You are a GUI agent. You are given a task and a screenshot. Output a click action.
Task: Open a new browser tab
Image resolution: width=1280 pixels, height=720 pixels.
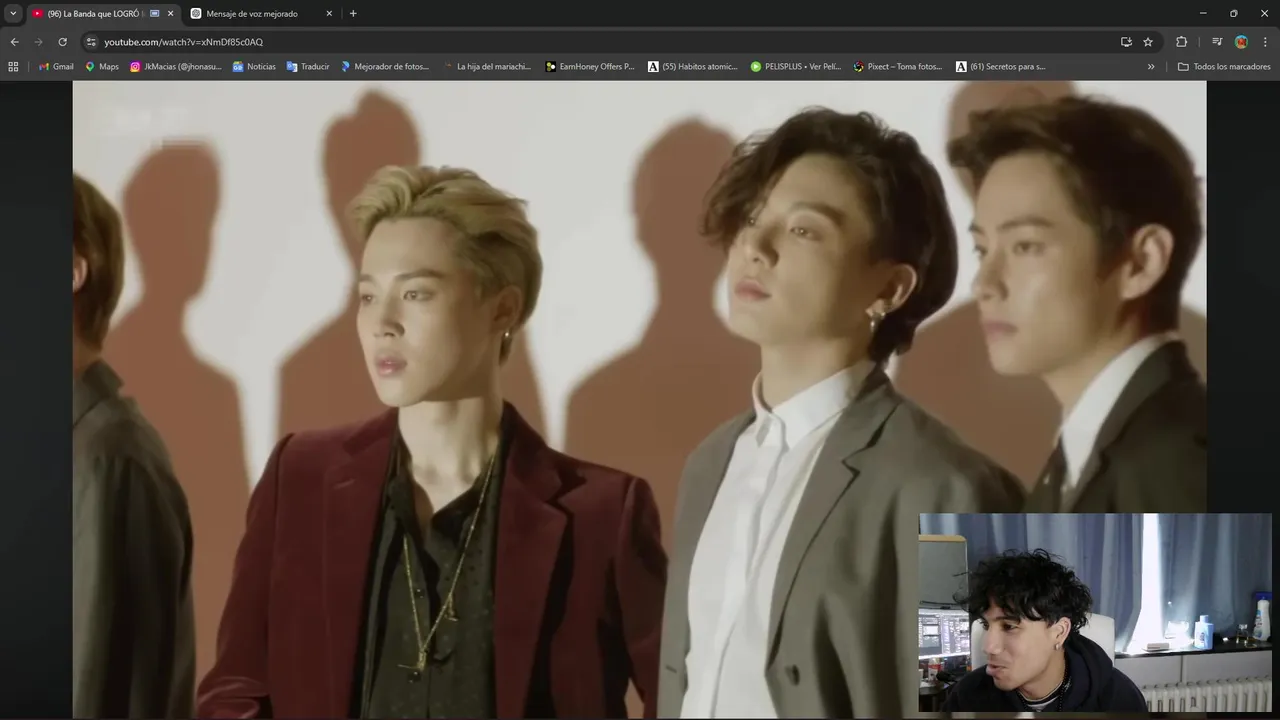pos(353,14)
